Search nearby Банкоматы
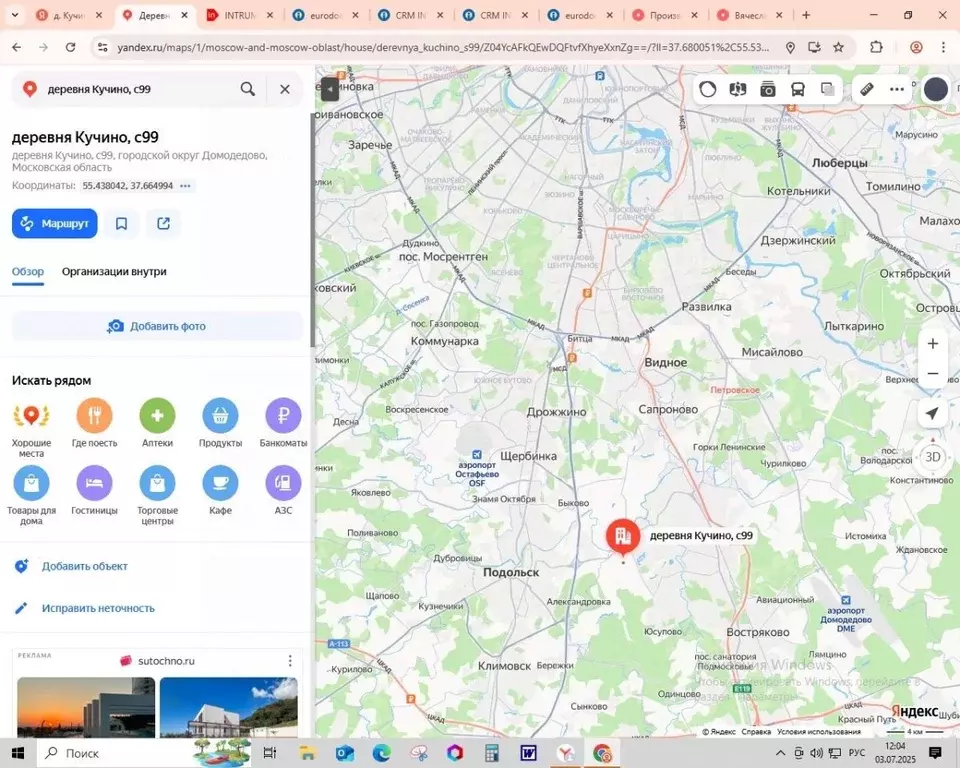The width and height of the screenshot is (960, 768). 283,423
